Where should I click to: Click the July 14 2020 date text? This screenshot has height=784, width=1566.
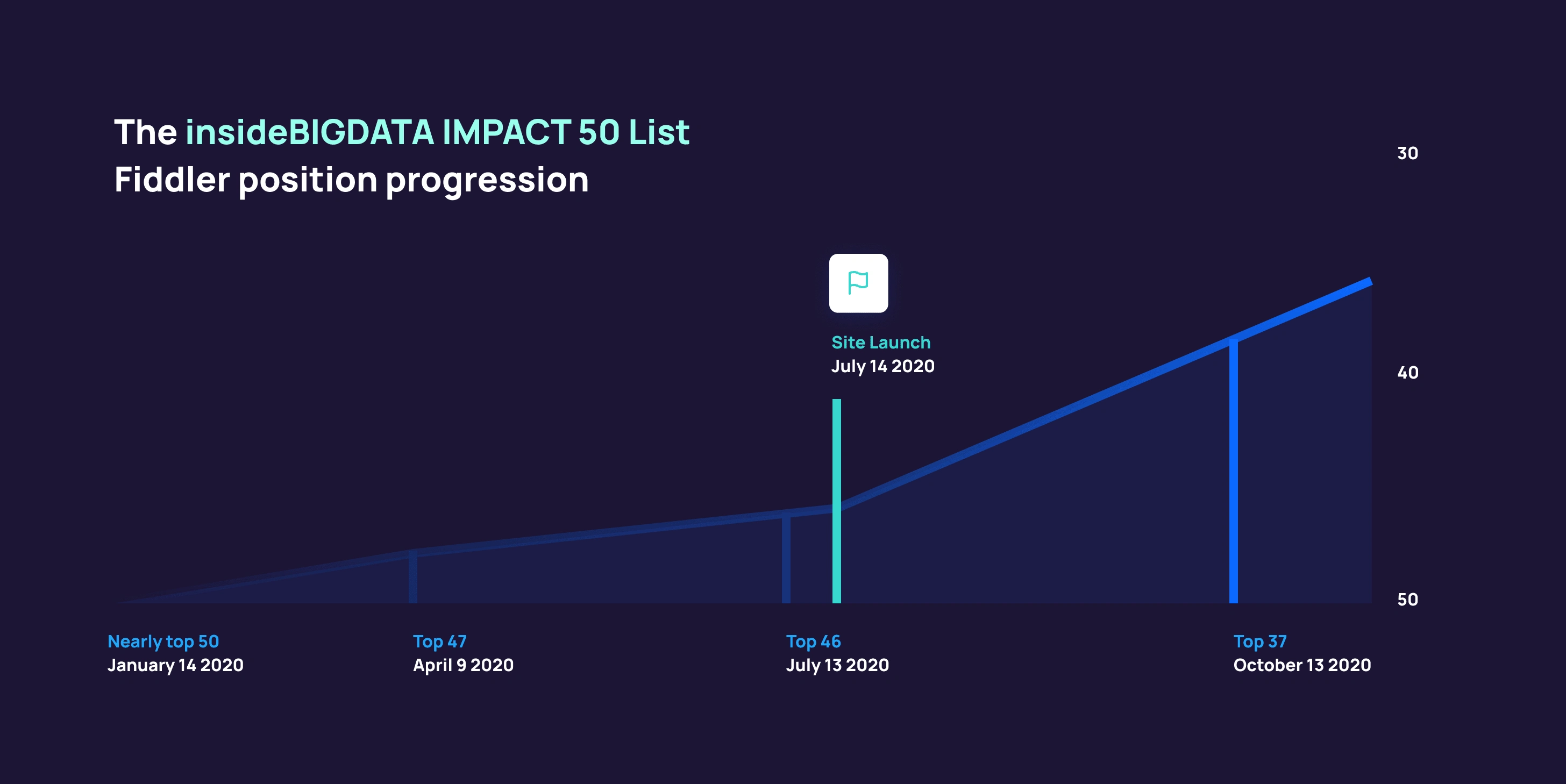[x=882, y=366]
